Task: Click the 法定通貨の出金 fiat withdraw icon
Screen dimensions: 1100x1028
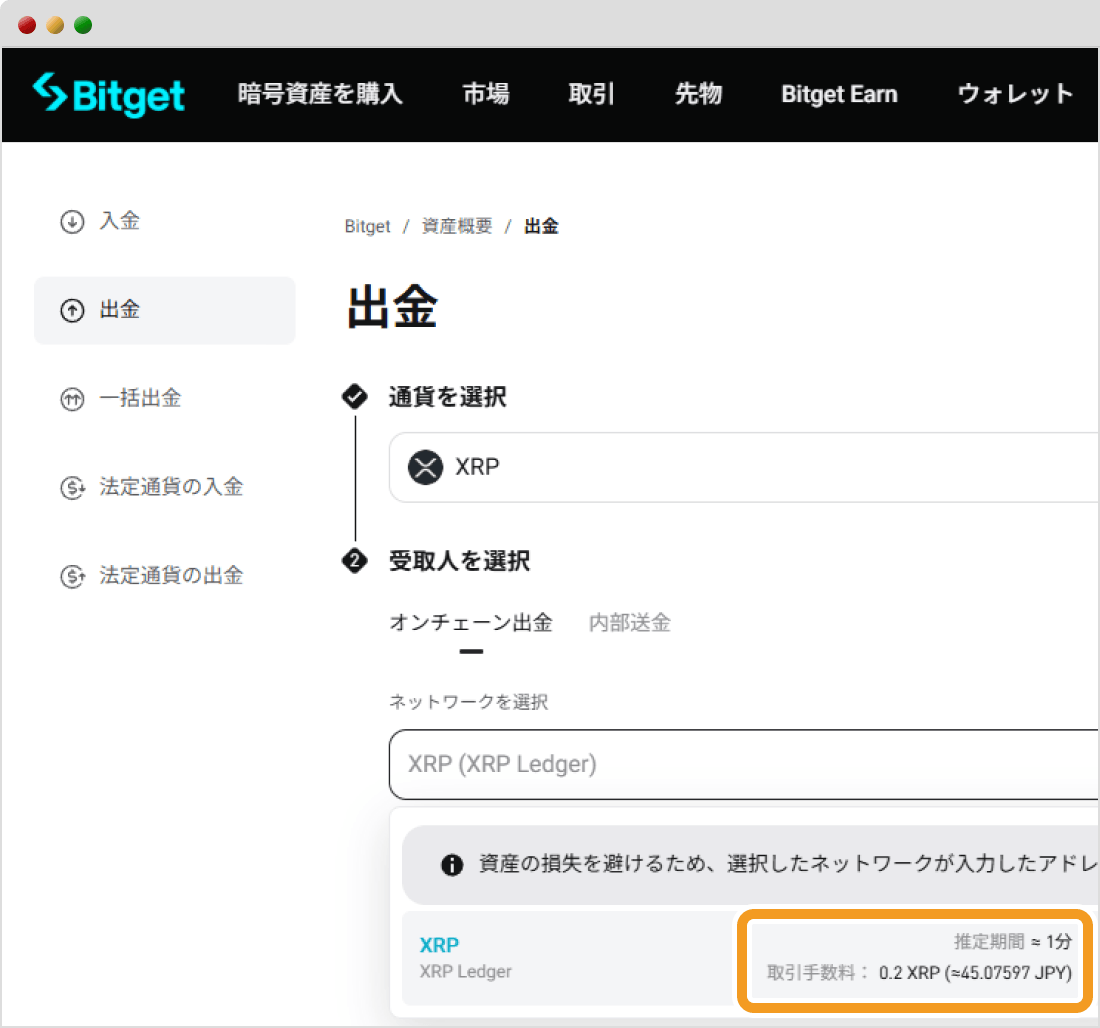Action: tap(72, 577)
